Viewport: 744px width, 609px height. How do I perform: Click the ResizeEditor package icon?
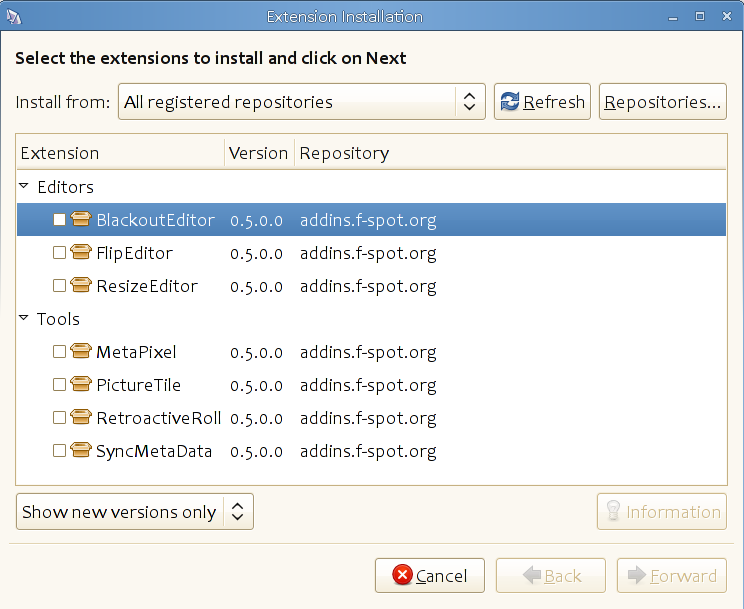click(81, 285)
